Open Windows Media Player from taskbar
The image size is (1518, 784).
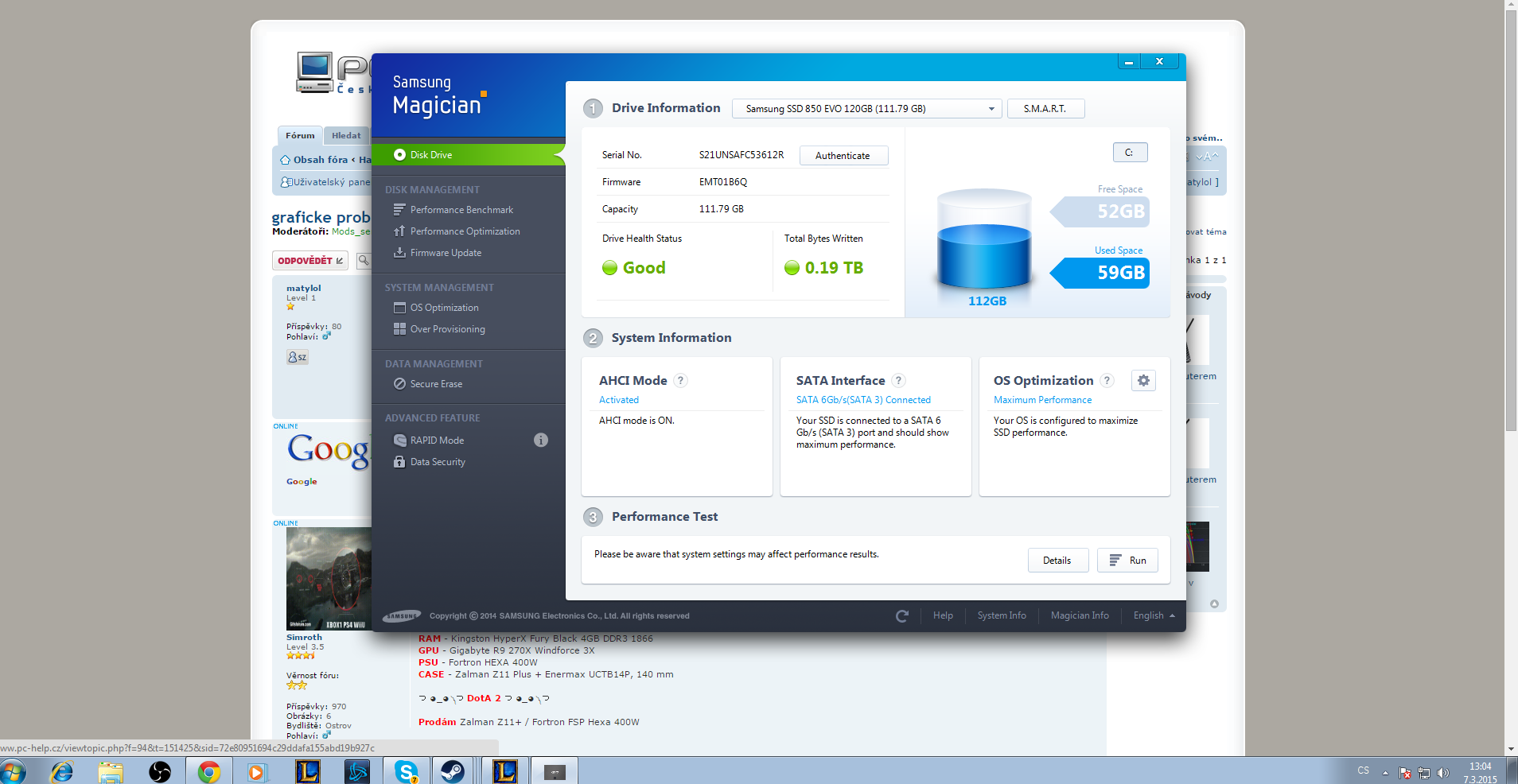click(258, 771)
